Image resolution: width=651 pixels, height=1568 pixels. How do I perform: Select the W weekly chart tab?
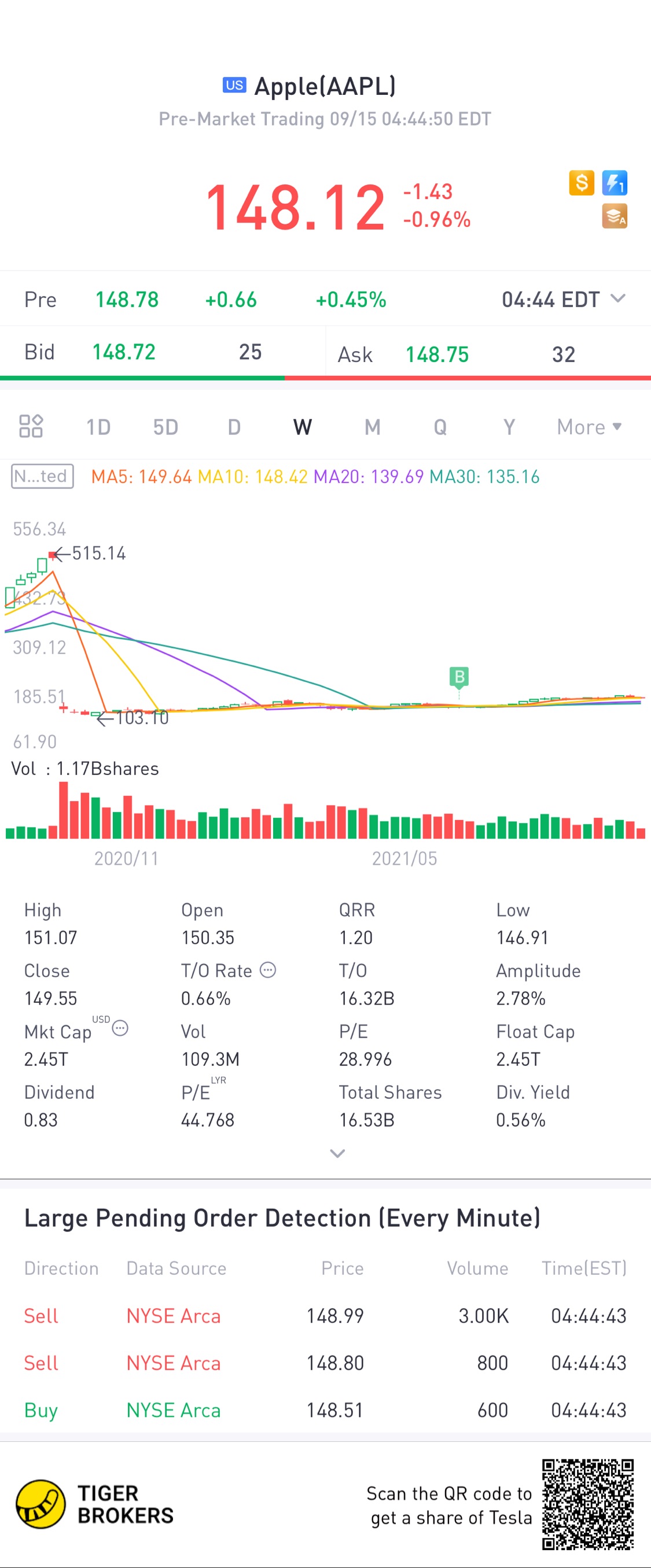coord(303,427)
